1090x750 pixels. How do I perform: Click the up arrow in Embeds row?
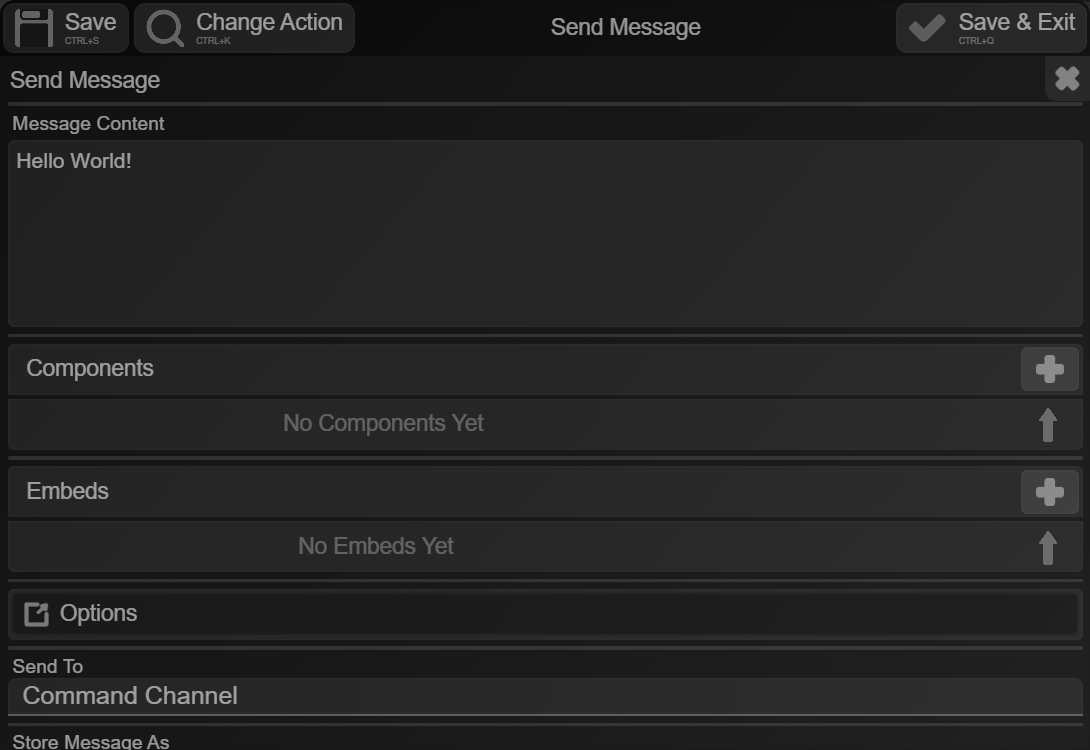(x=1047, y=548)
